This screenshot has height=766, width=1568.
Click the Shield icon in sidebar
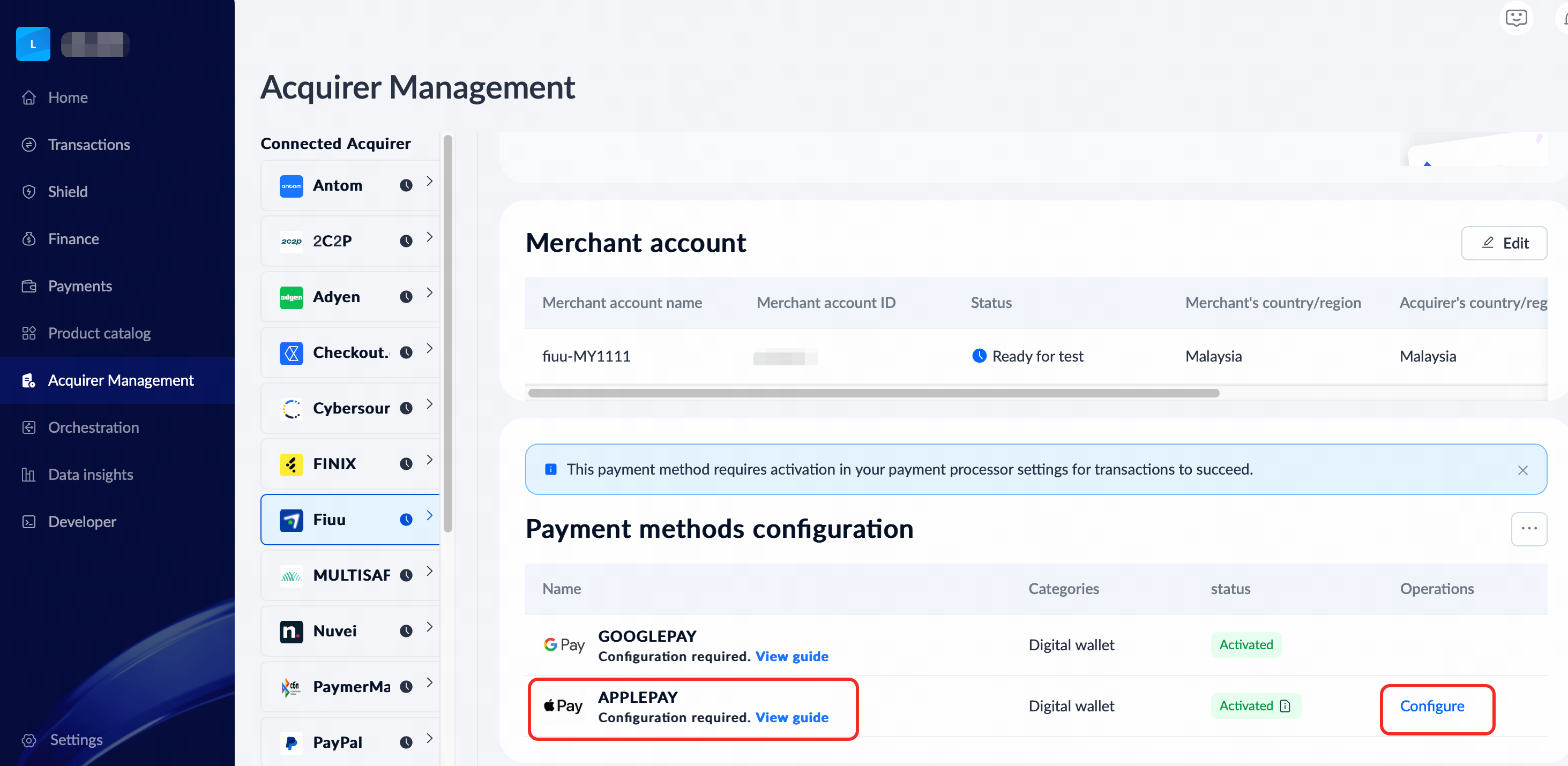pos(28,192)
